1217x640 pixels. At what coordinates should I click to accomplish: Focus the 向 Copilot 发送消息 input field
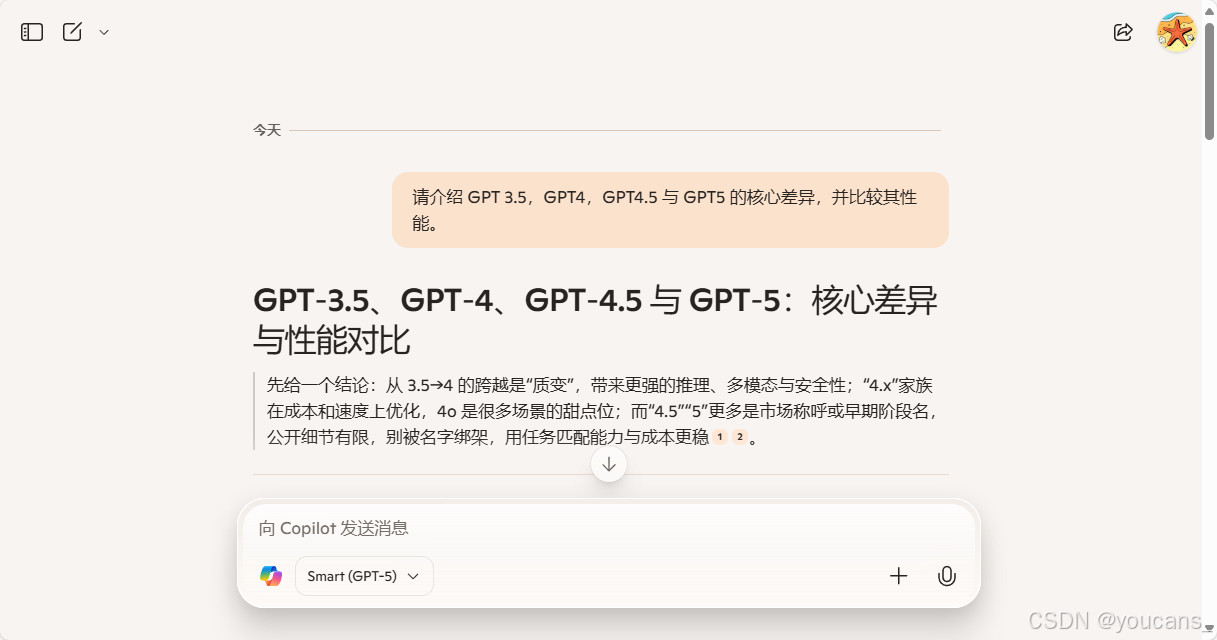click(609, 528)
